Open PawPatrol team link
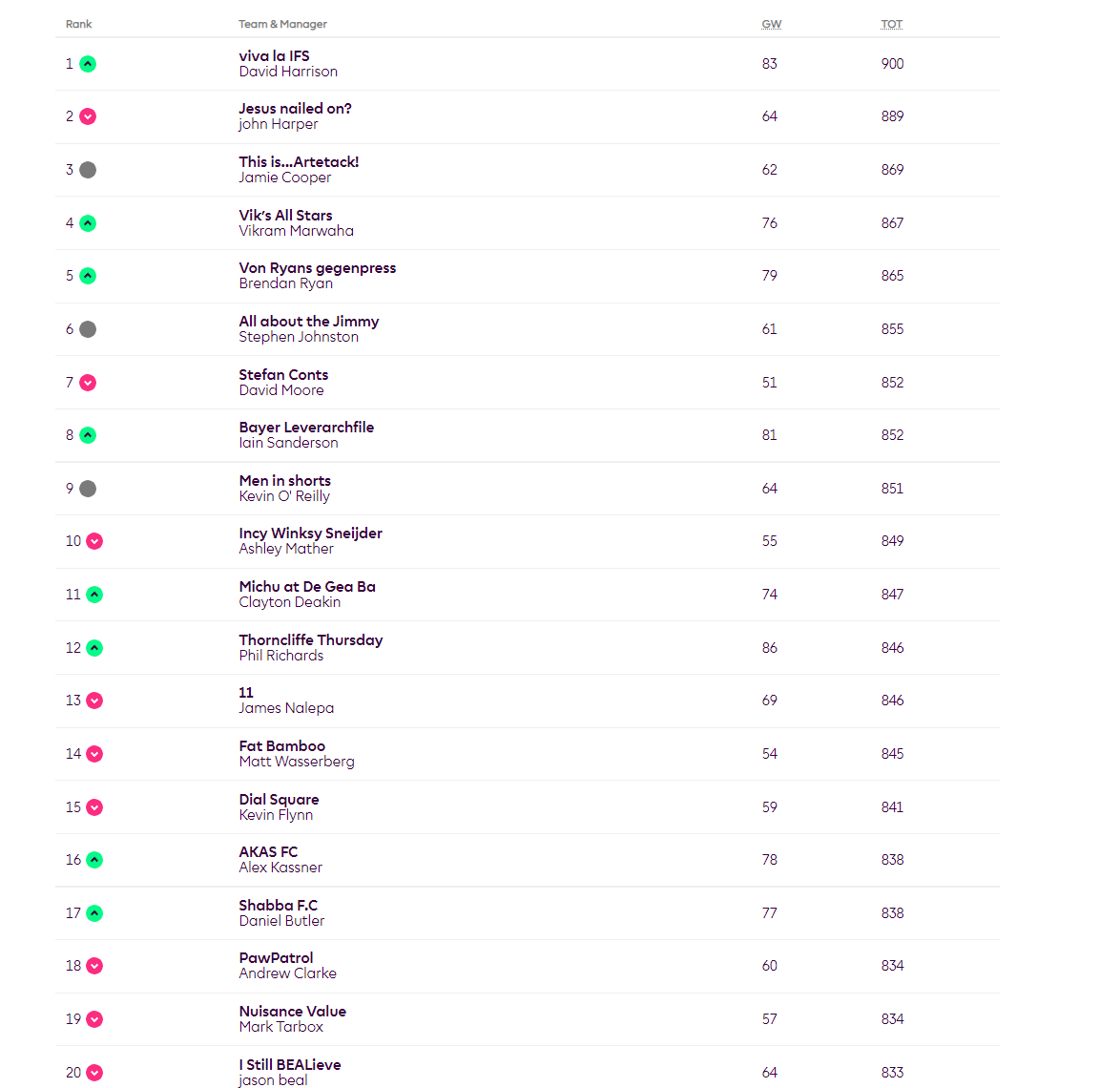 pos(276,958)
